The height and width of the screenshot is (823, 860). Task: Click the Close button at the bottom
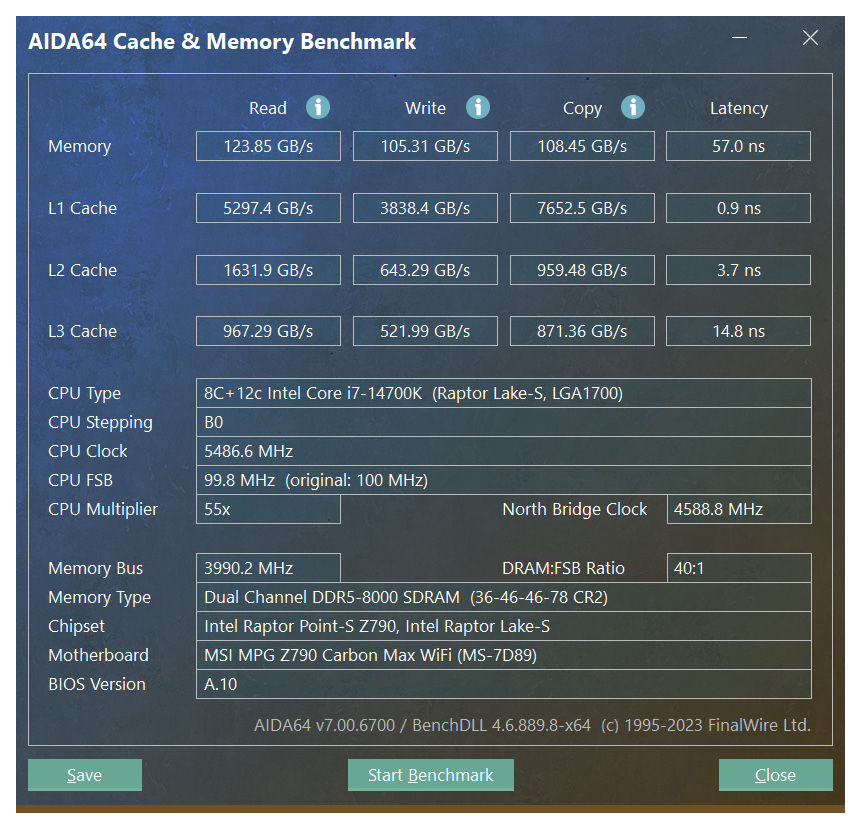click(776, 775)
